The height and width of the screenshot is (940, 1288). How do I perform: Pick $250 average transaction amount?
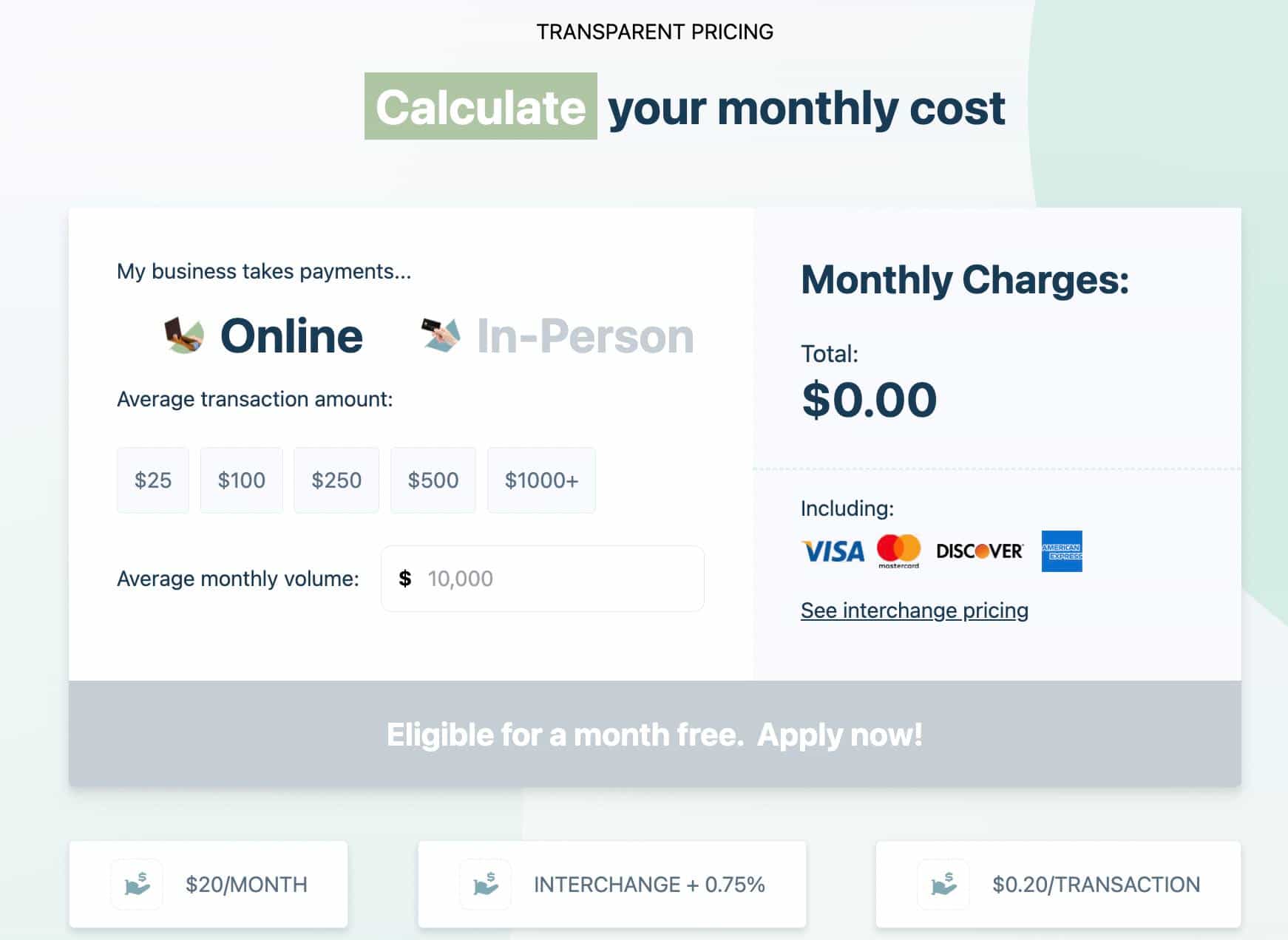(336, 480)
